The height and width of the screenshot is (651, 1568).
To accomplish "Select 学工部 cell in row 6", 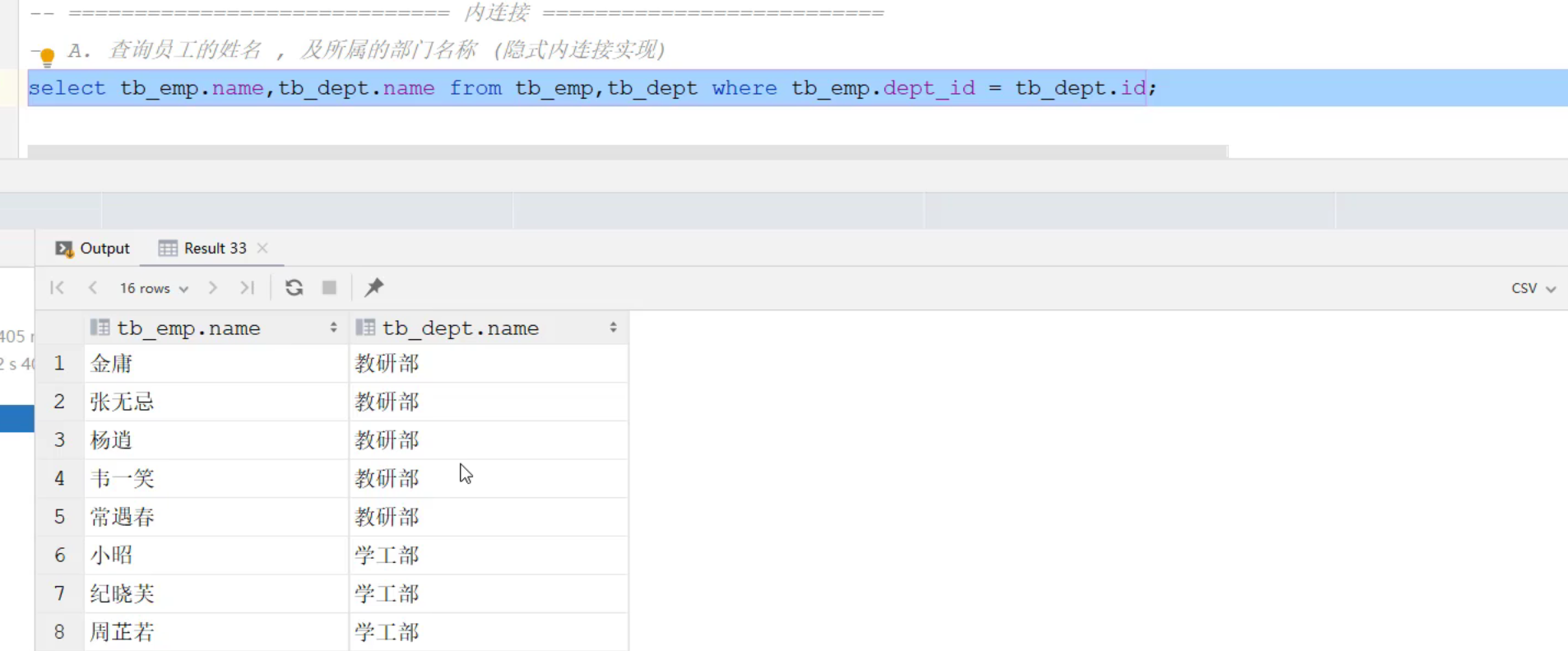I will click(489, 555).
